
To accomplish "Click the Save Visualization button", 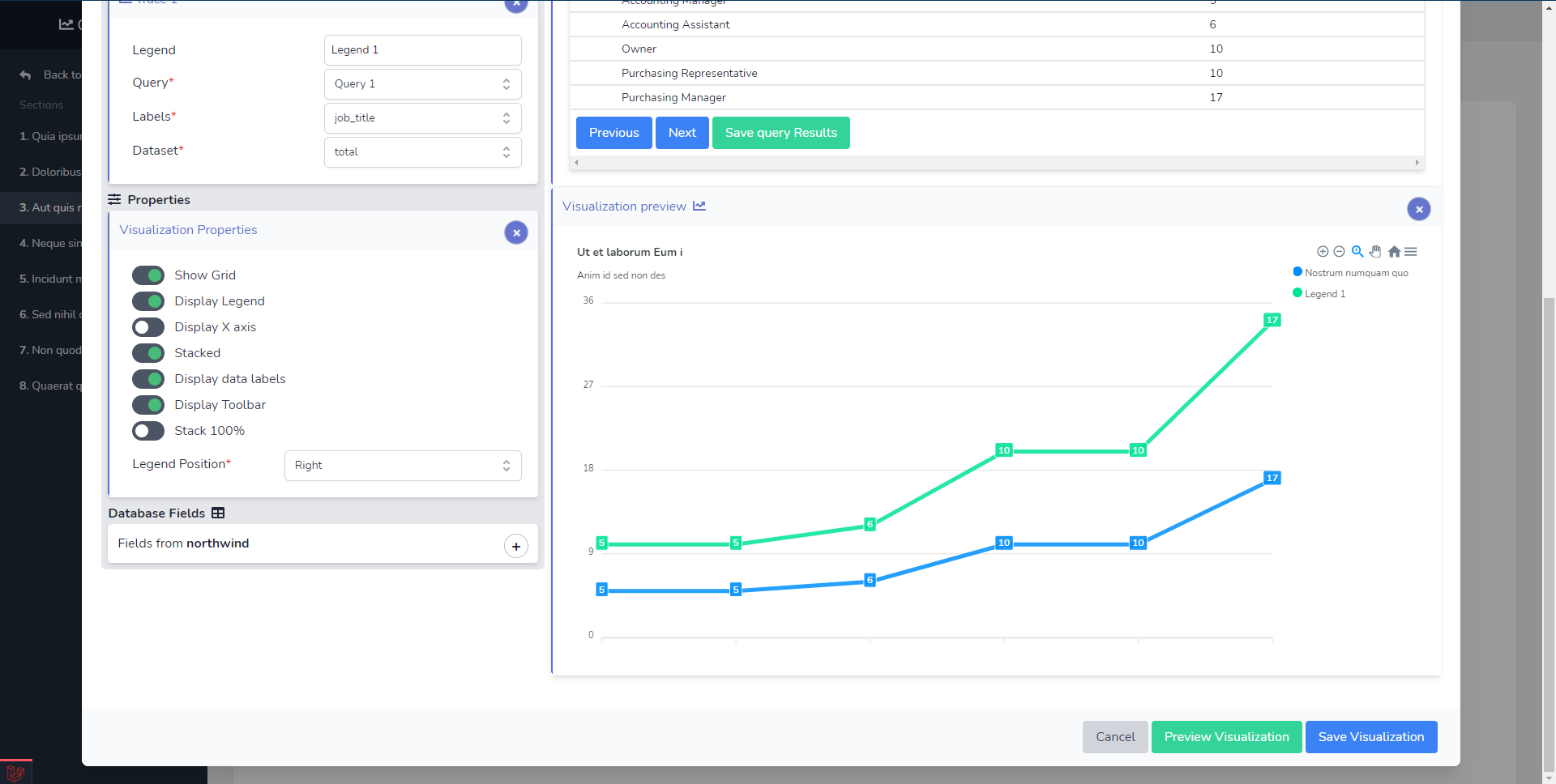I will pyautogui.click(x=1370, y=737).
